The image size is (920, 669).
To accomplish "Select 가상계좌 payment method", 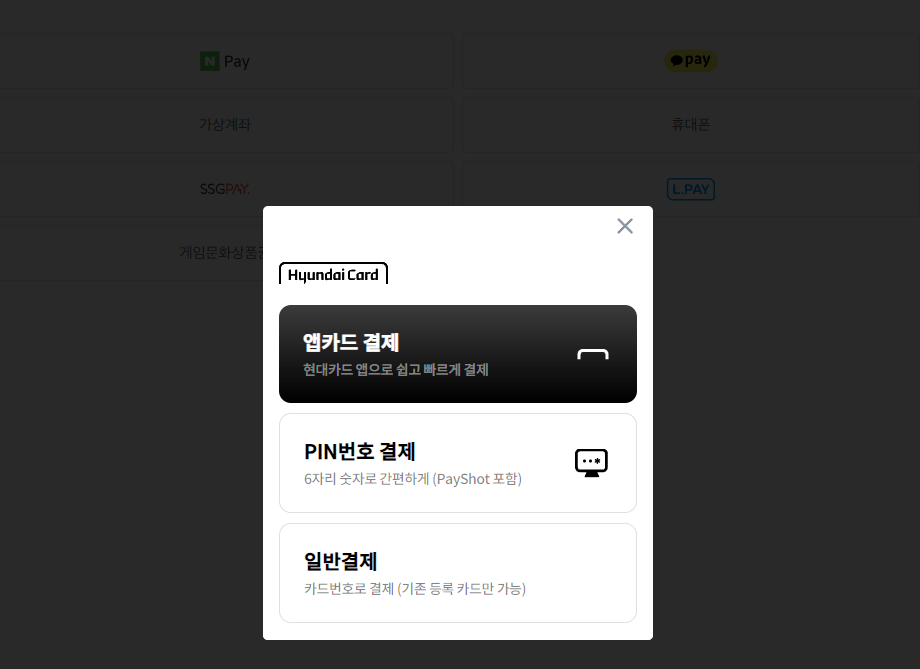I will 225,124.
